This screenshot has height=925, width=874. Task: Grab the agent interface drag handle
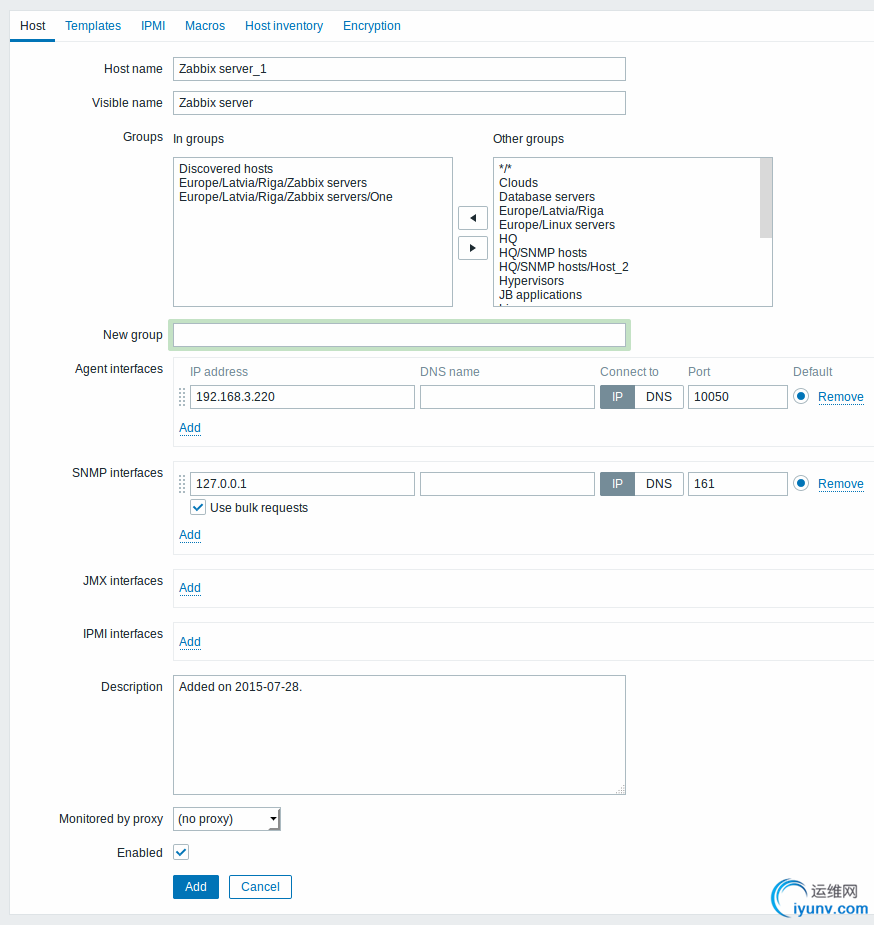coord(182,397)
